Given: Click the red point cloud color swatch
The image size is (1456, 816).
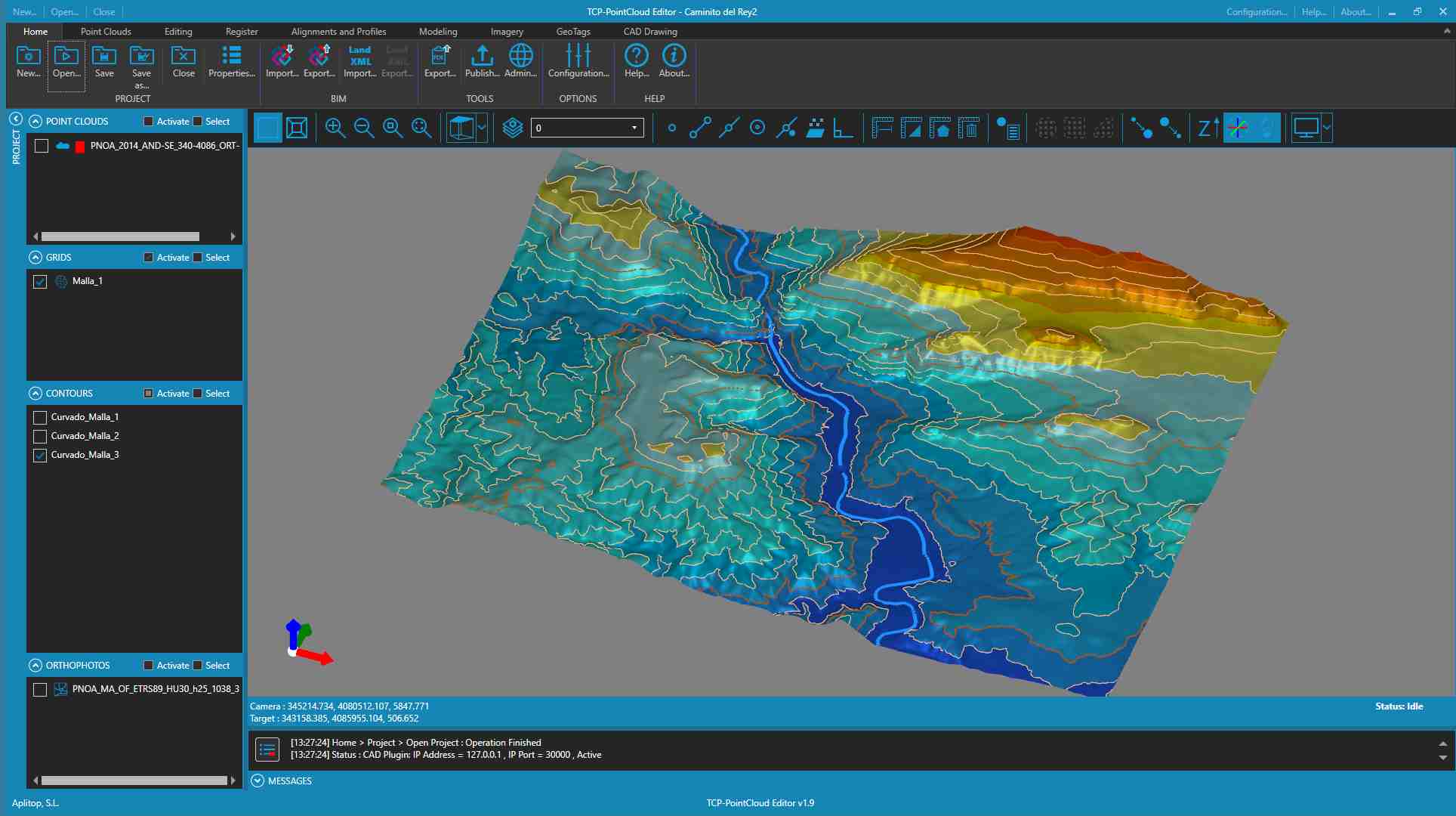Looking at the screenshot, I should 80,147.
